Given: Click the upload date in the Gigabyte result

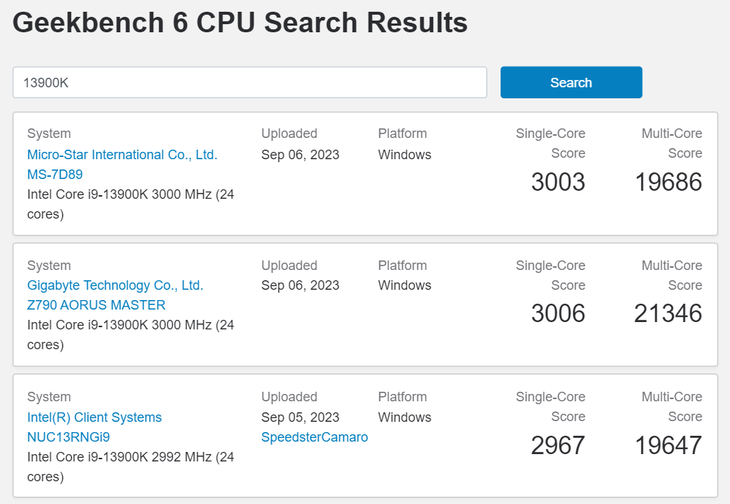Looking at the screenshot, I should coord(300,285).
